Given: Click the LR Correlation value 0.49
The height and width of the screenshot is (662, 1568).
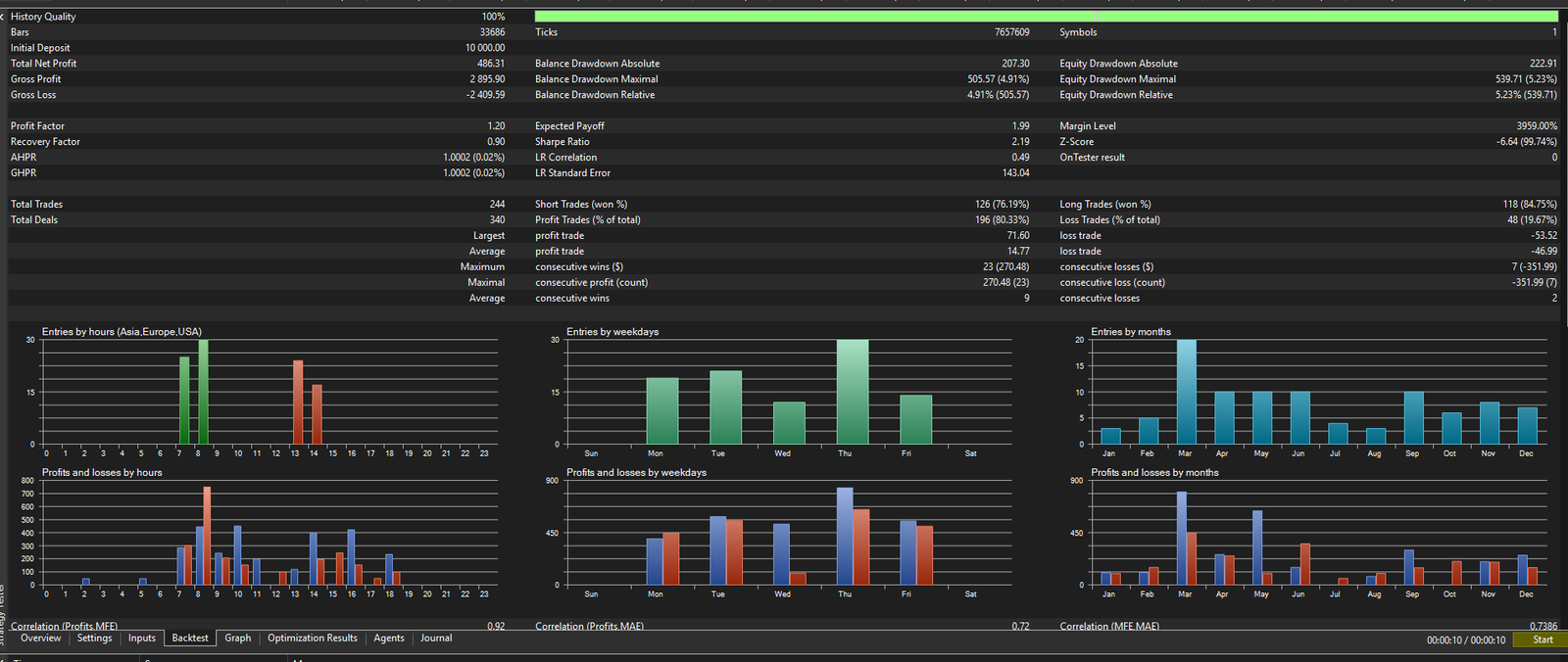Looking at the screenshot, I should coord(1020,158).
